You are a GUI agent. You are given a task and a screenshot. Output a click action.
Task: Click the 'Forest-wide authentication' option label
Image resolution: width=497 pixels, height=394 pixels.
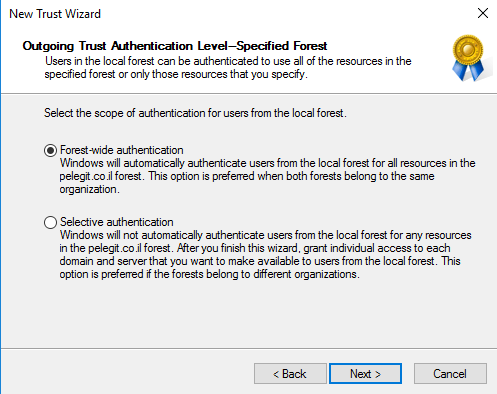(x=122, y=150)
